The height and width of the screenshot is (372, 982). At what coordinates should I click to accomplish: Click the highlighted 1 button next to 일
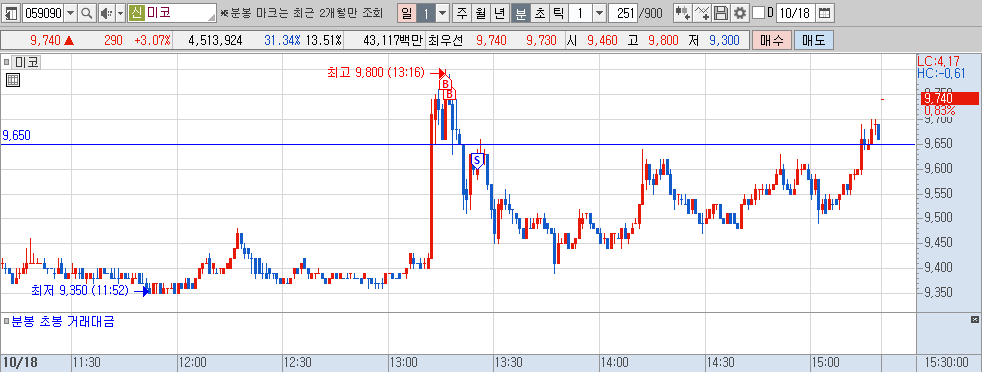tap(425, 13)
